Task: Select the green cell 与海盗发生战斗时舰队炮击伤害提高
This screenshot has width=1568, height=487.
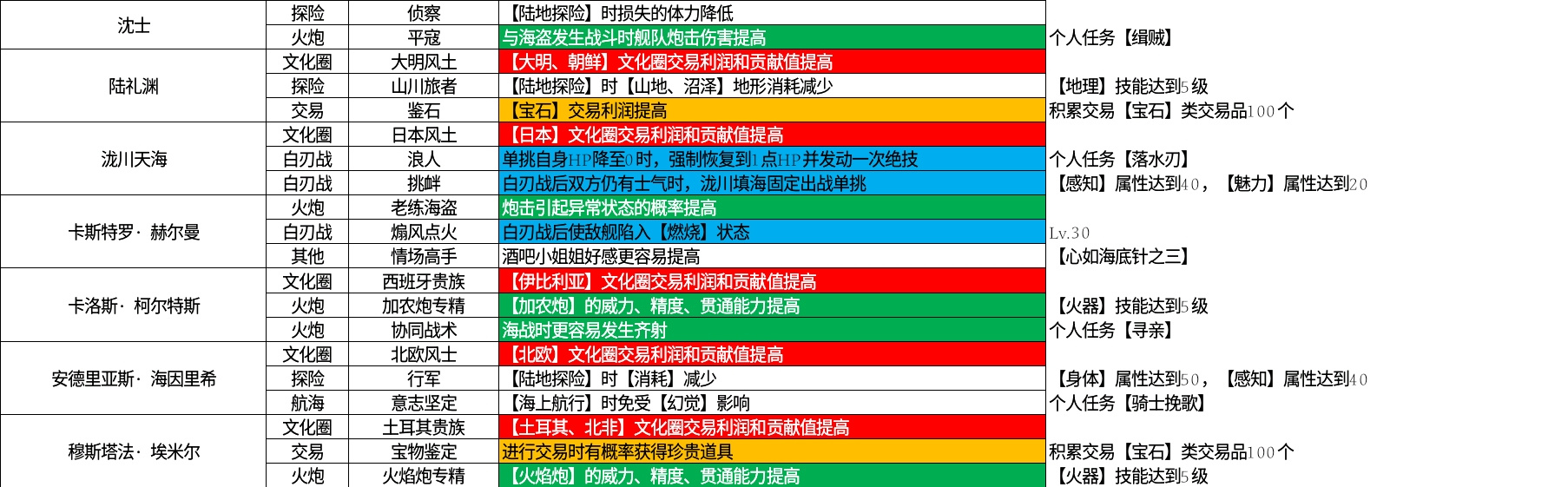Action: point(772,37)
